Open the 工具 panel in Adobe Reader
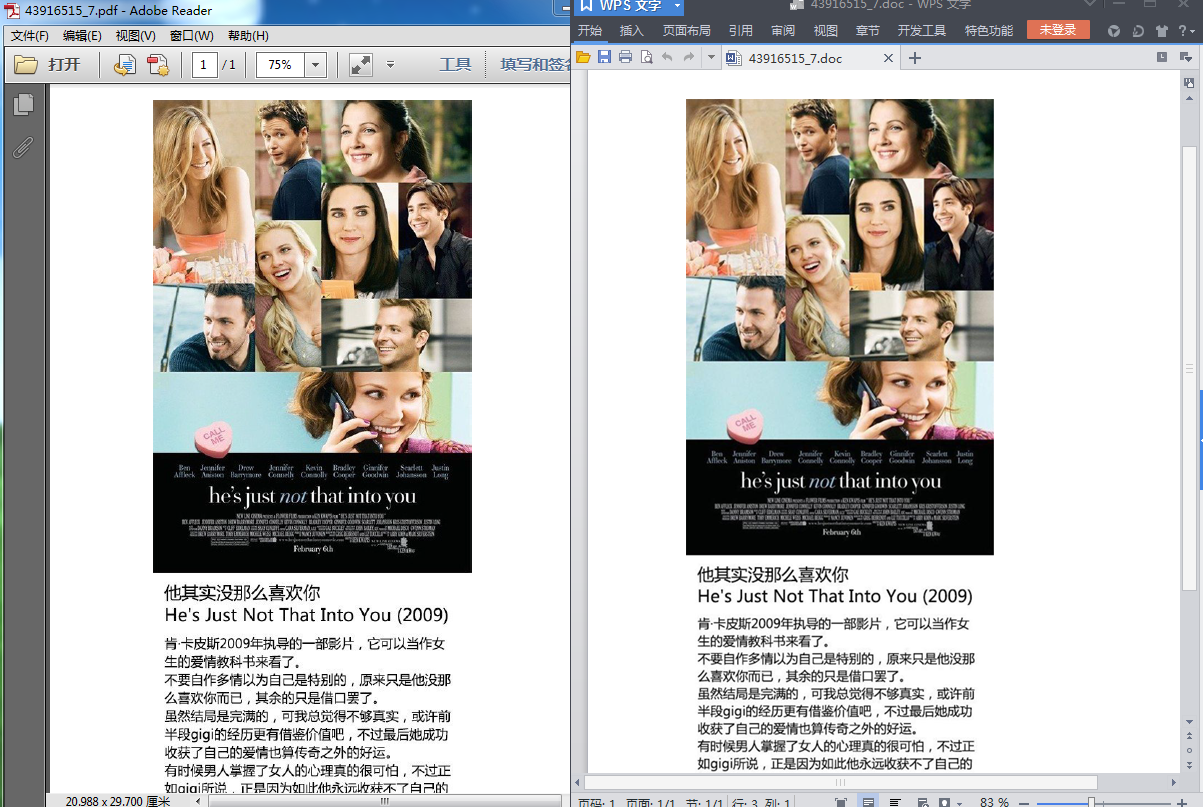Image resolution: width=1203 pixels, height=807 pixels. point(455,65)
